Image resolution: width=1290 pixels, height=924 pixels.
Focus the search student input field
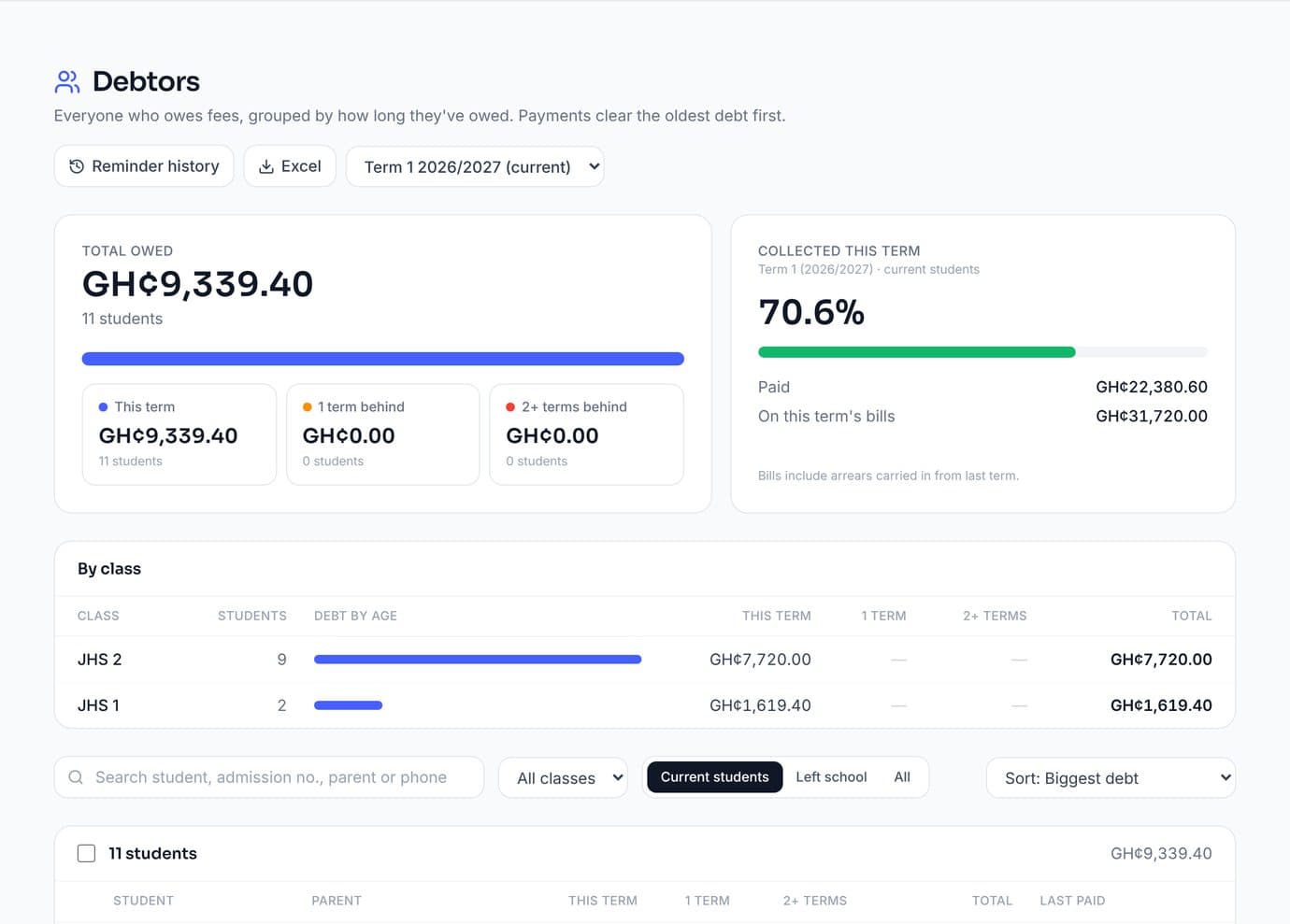click(x=269, y=777)
